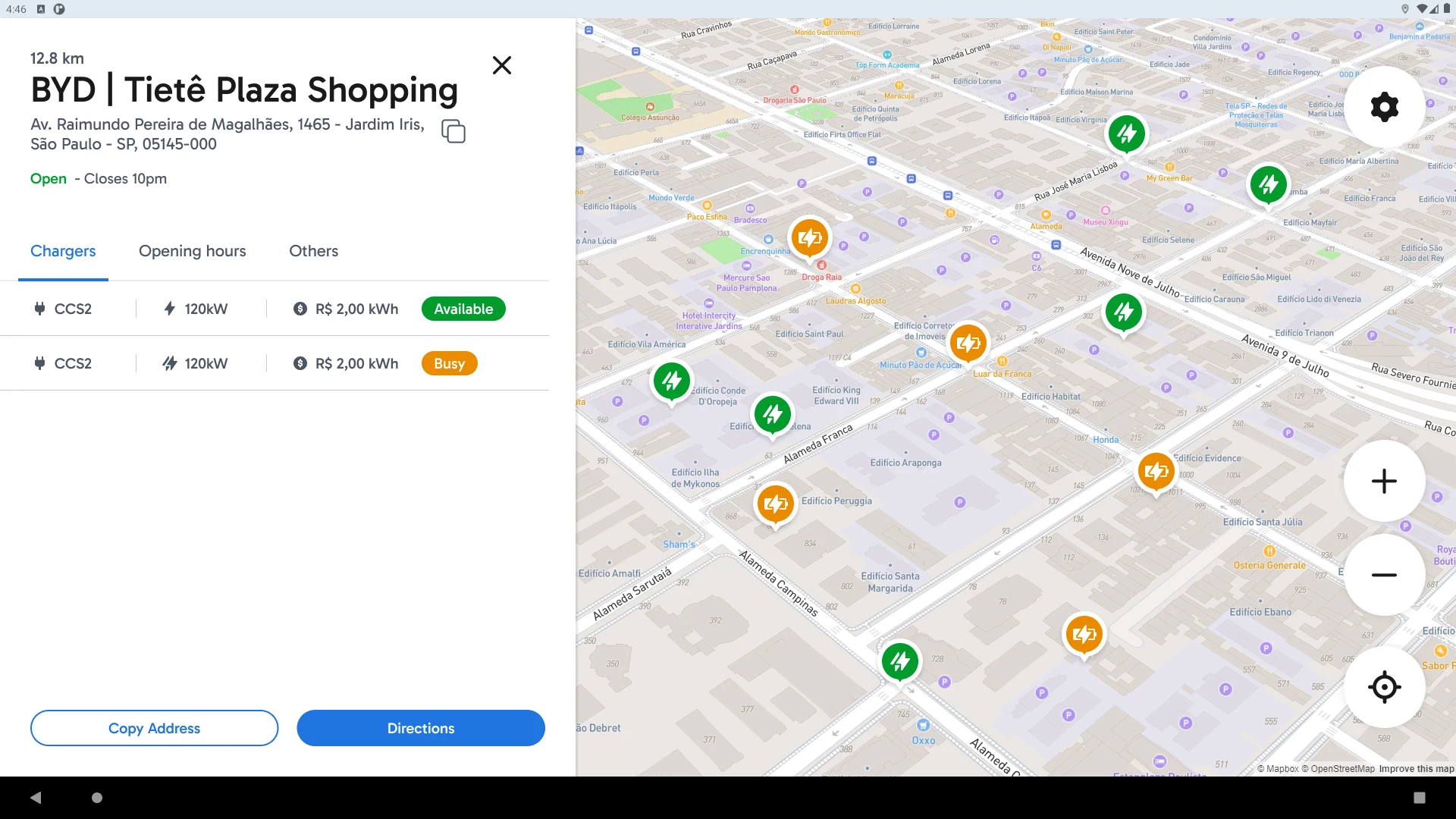The image size is (1456, 819).
Task: Select orange charger marker above Luar da Franca
Action: 968,344
